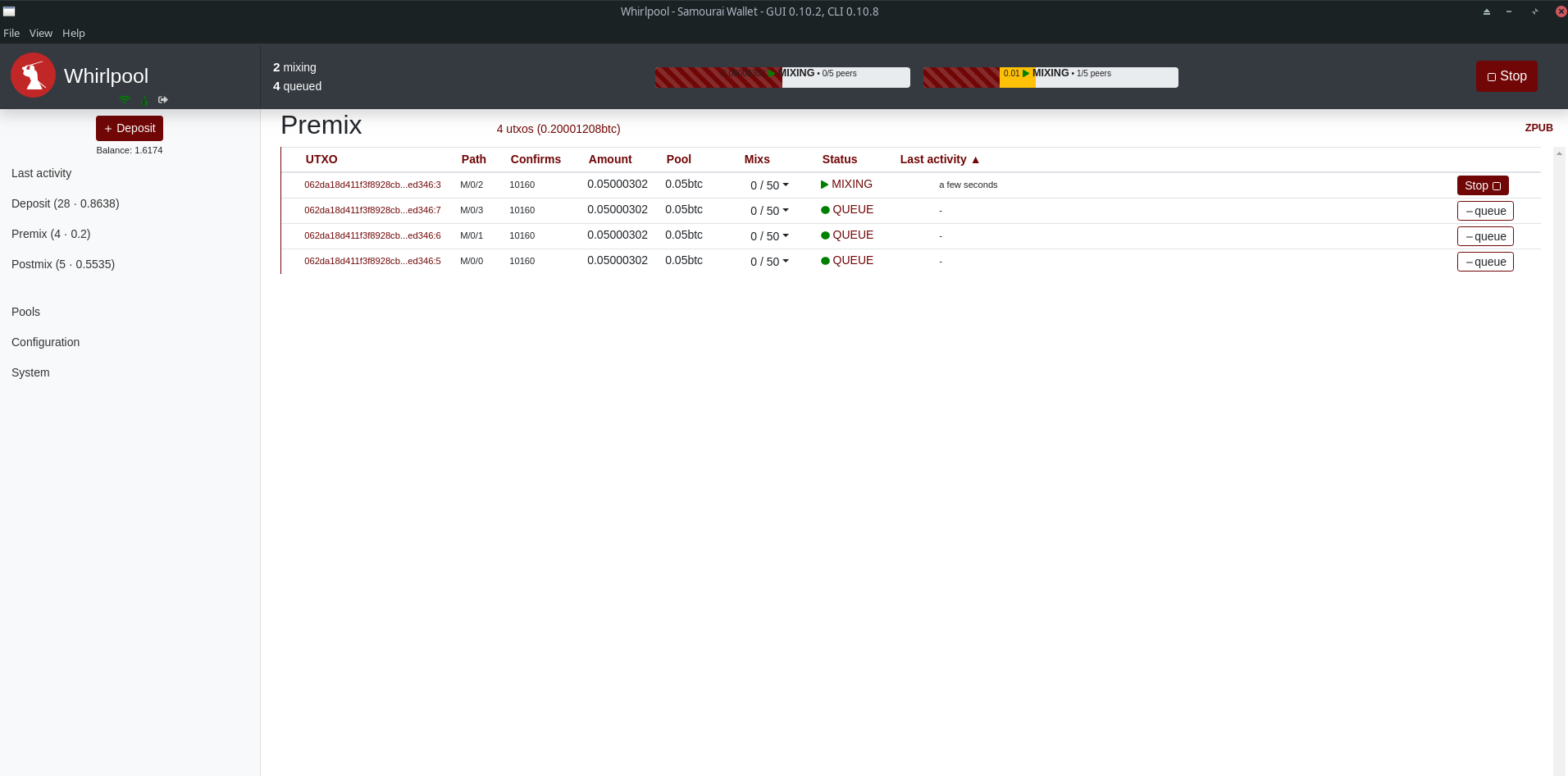Click the QUEUE status of ed346:7
Screen dimensions: 1568x776
click(847, 210)
